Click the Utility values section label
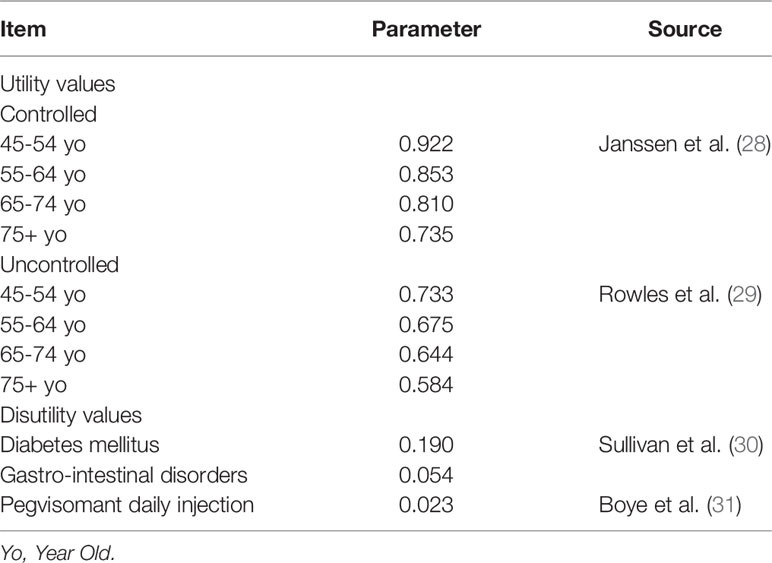The height and width of the screenshot is (563, 772). pyautogui.click(x=58, y=84)
